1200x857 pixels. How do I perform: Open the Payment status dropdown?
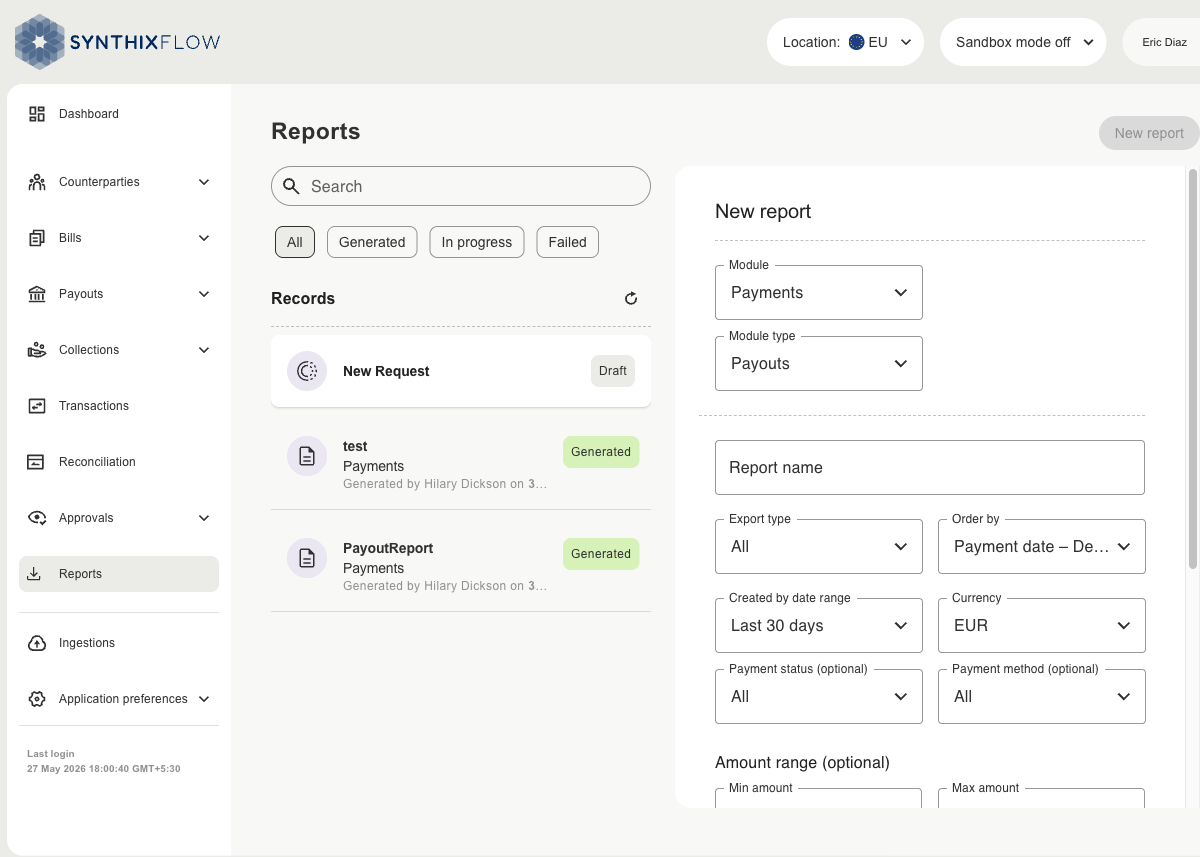point(819,697)
